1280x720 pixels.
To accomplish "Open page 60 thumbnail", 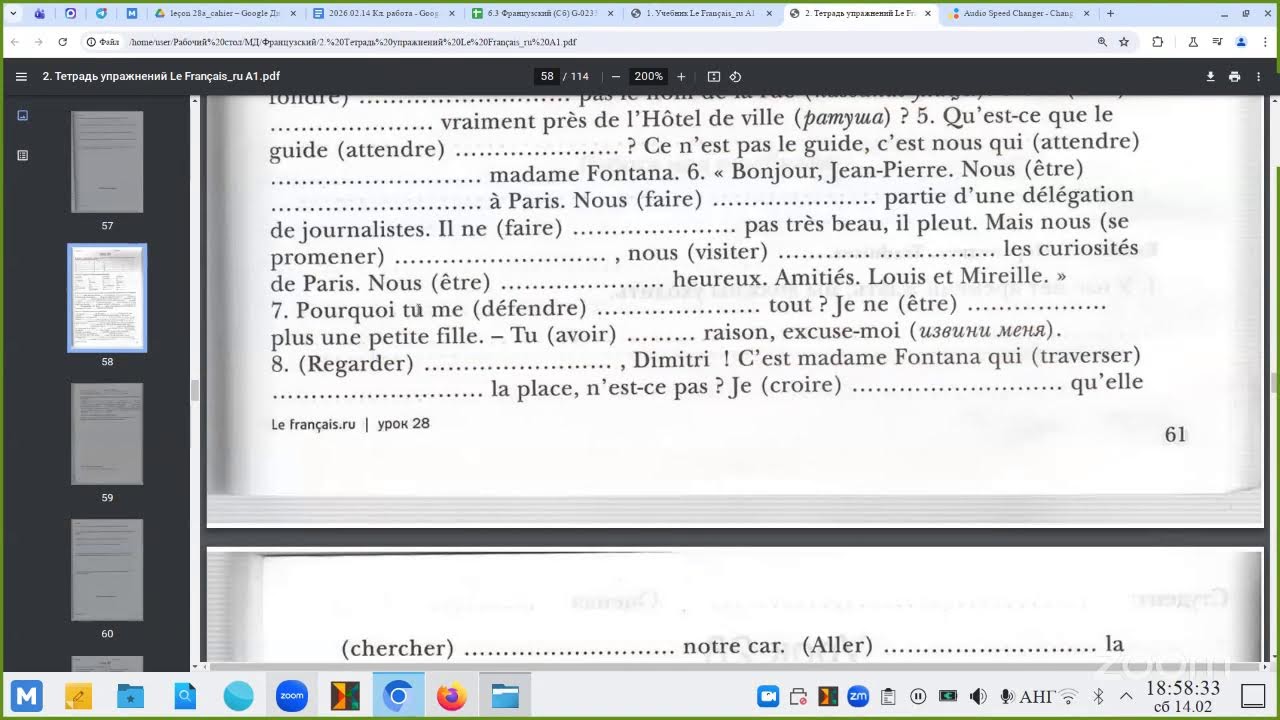I will 107,570.
